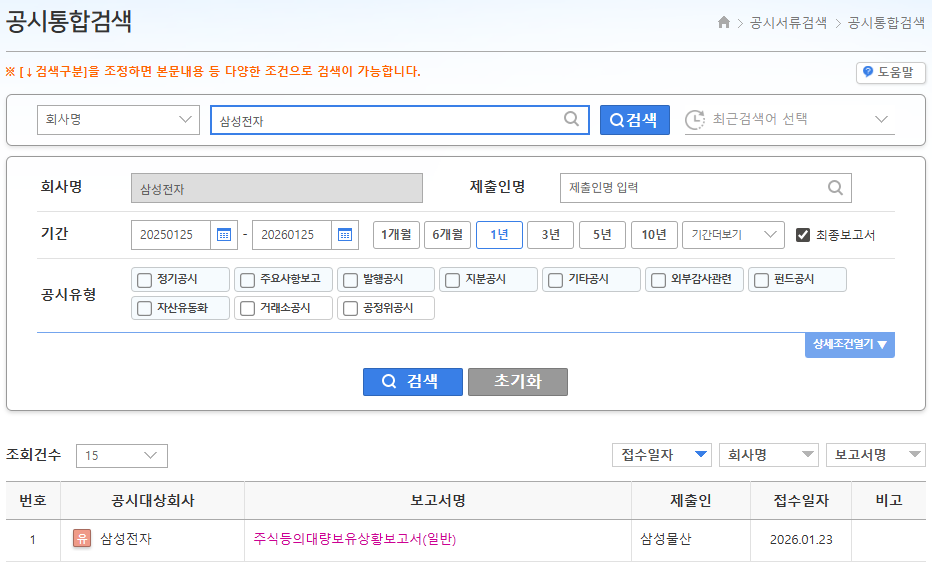Open the 기간더보기 dropdown
932x562 pixels.
click(733, 235)
